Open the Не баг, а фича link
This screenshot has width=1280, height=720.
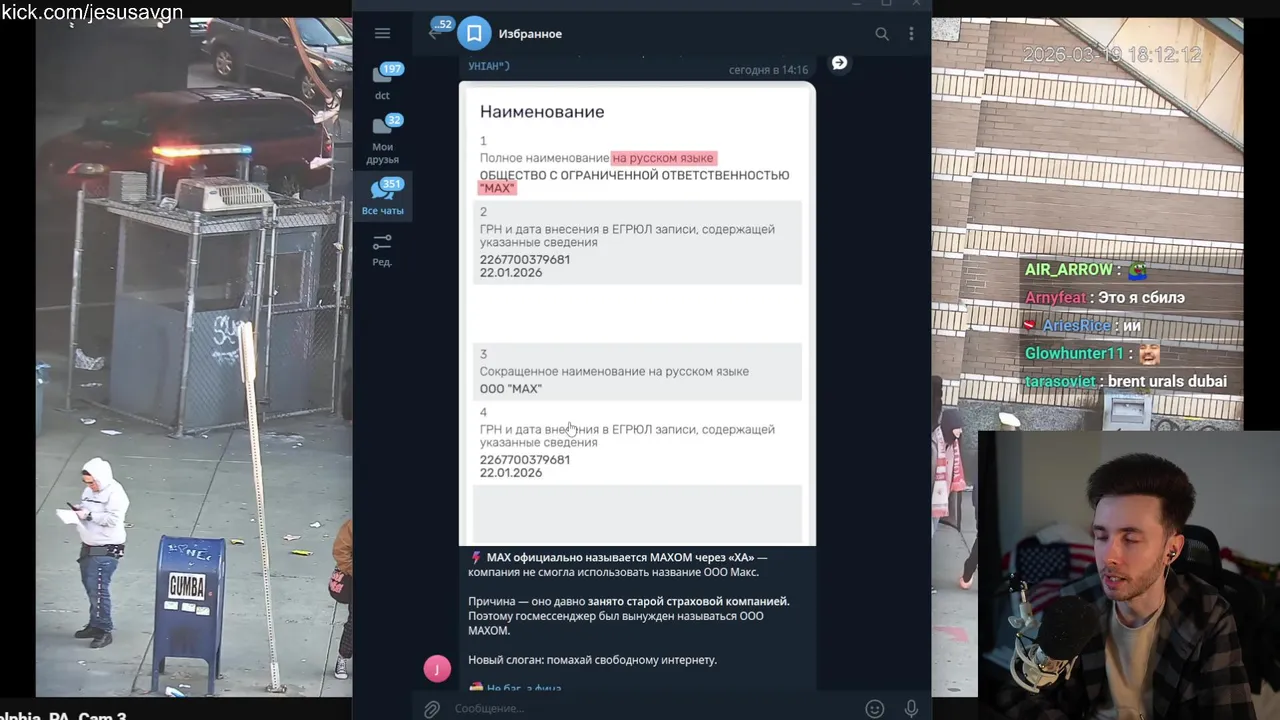[524, 688]
